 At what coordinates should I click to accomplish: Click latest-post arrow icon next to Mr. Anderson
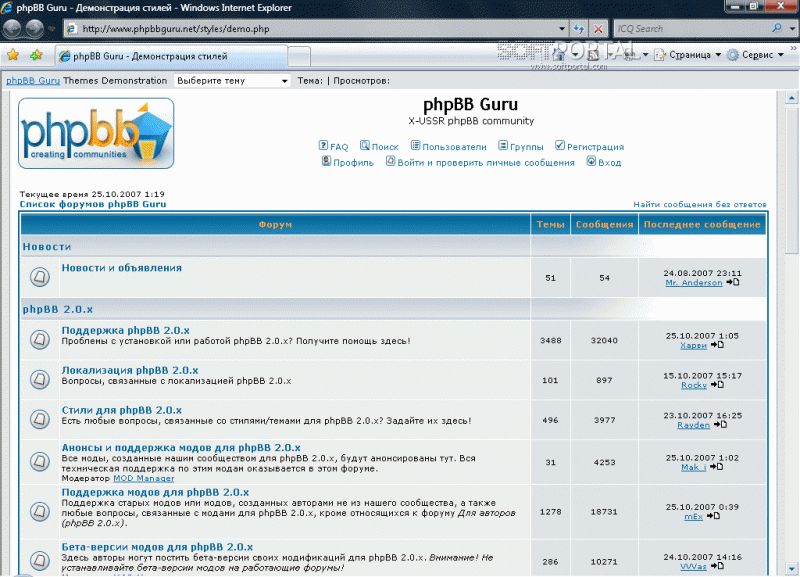(x=733, y=282)
